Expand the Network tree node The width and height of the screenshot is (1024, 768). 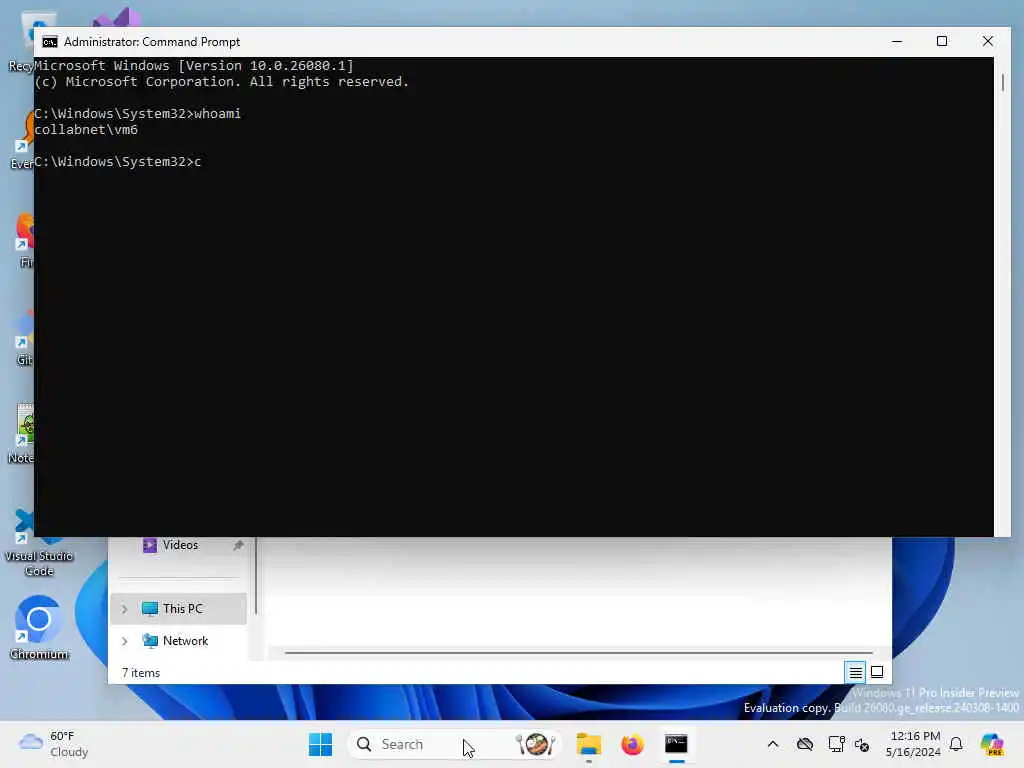tap(124, 641)
